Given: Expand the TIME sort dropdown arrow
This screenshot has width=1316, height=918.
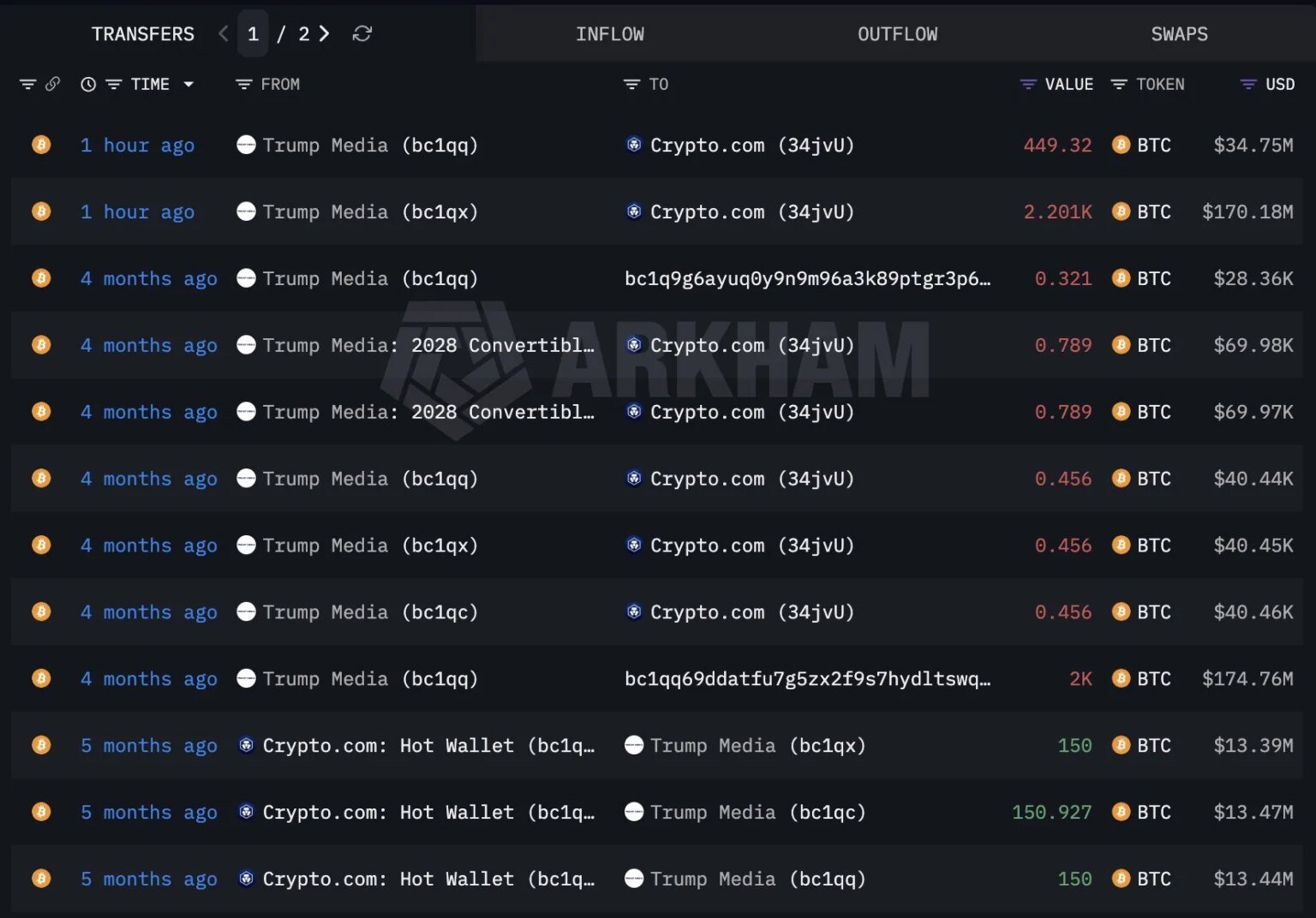Looking at the screenshot, I should tap(188, 84).
